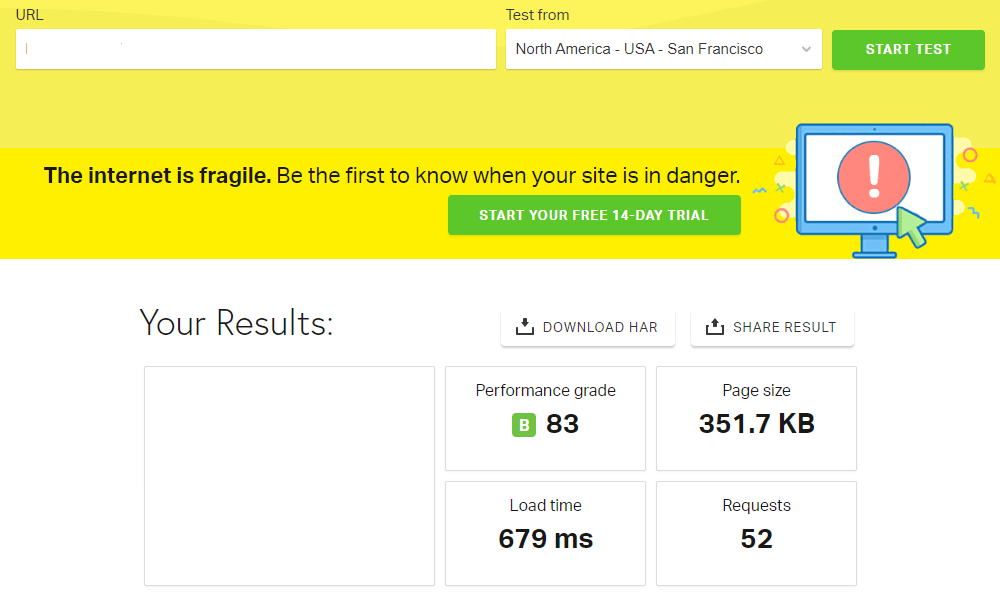Click the load time value 679 ms
This screenshot has height=603, width=1000.
click(x=545, y=539)
